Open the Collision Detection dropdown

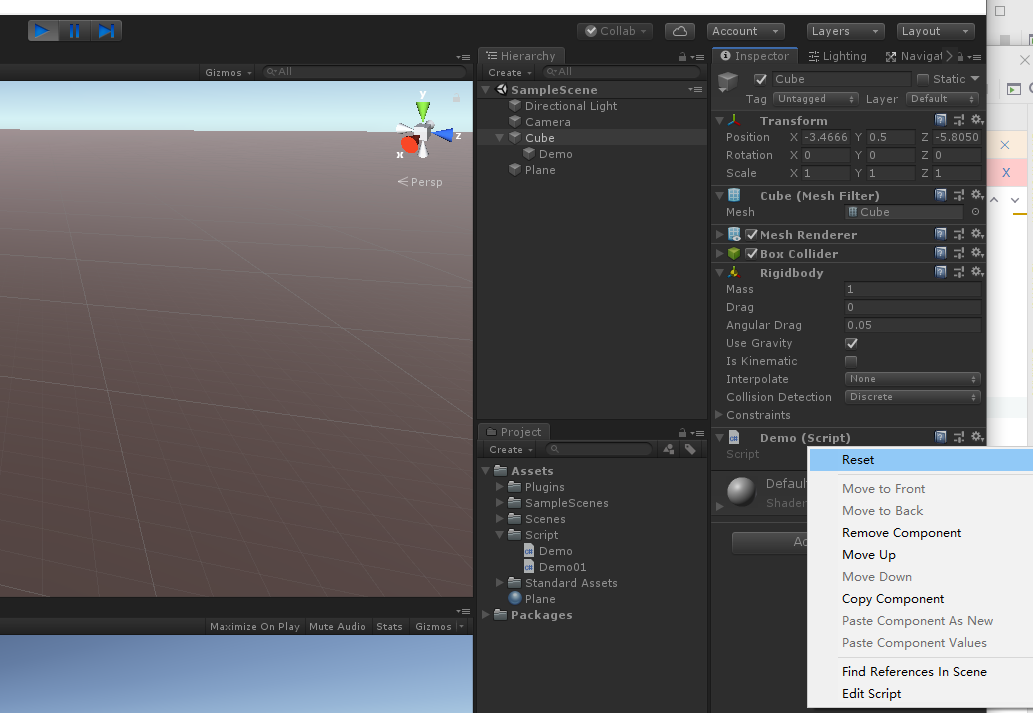[911, 397]
